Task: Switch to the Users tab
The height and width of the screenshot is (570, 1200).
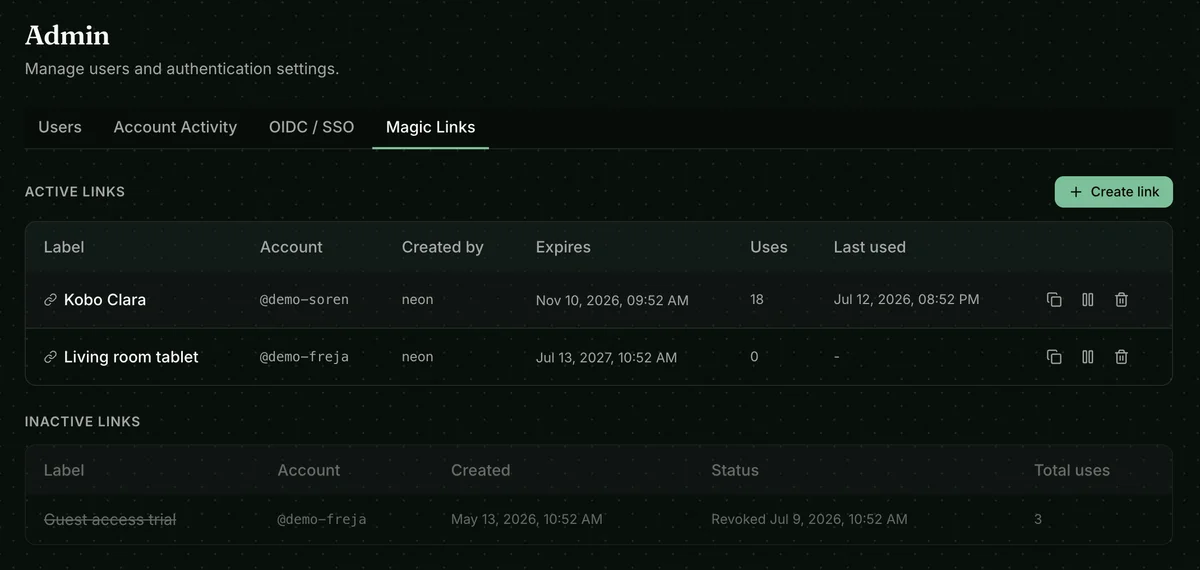Action: point(60,127)
